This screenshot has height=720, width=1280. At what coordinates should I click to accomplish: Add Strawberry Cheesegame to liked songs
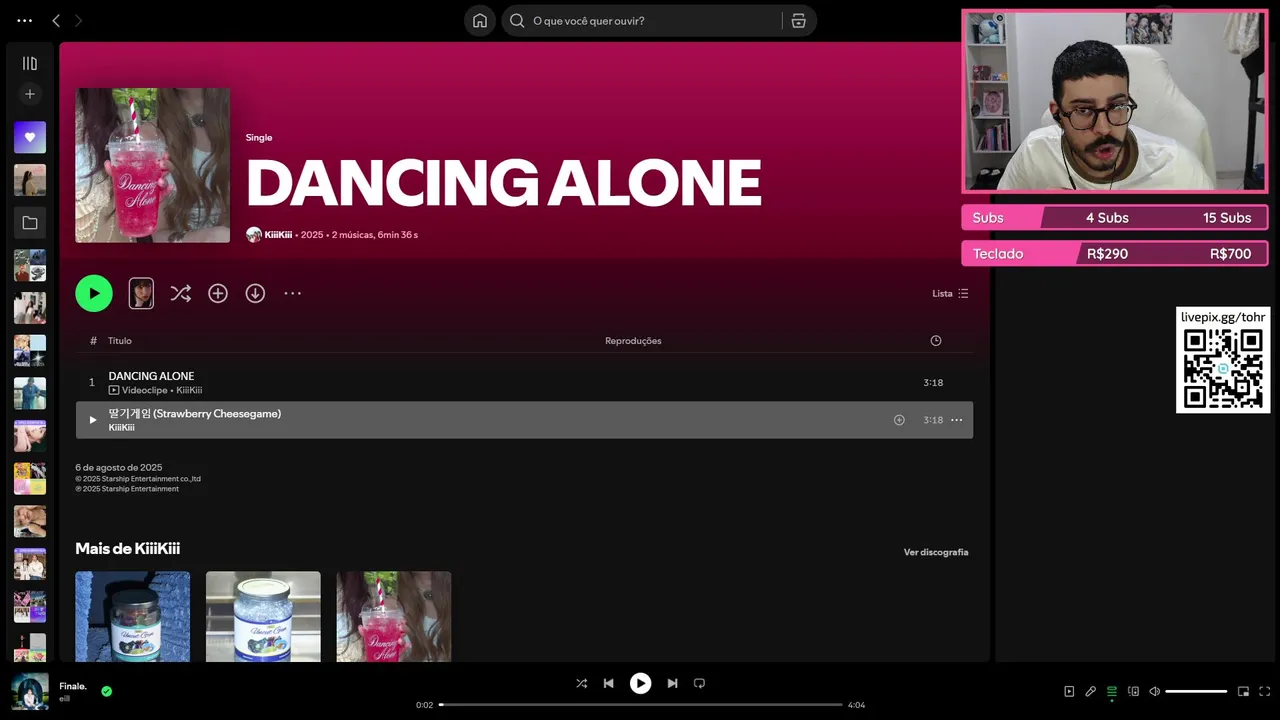[x=899, y=420]
